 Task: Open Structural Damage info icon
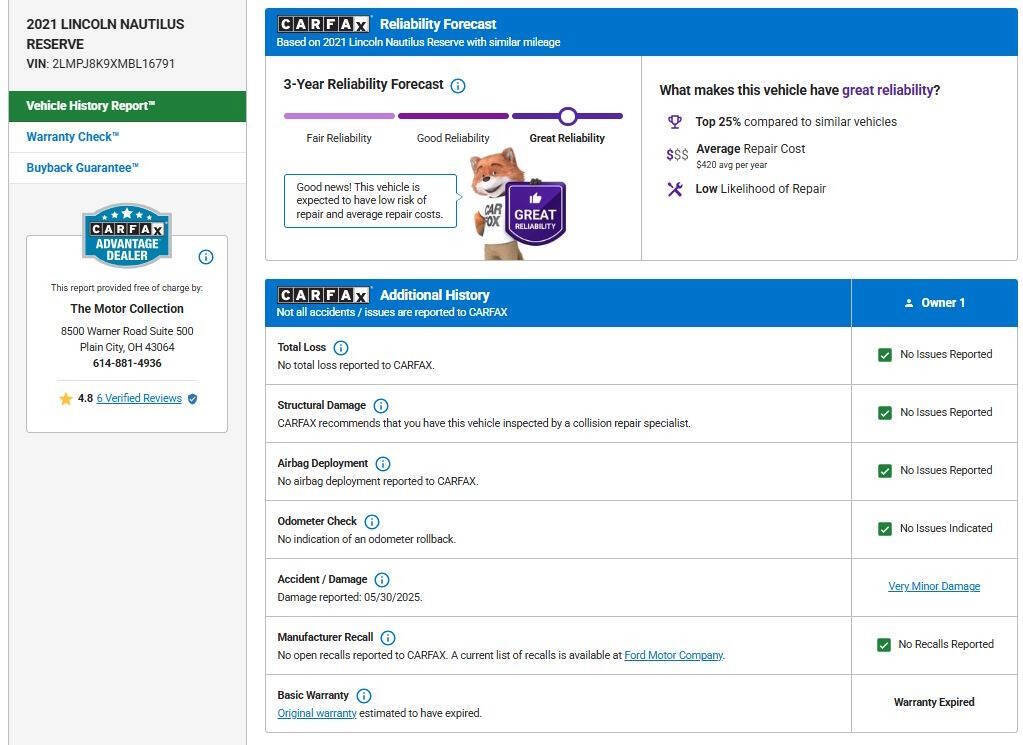[x=380, y=406]
